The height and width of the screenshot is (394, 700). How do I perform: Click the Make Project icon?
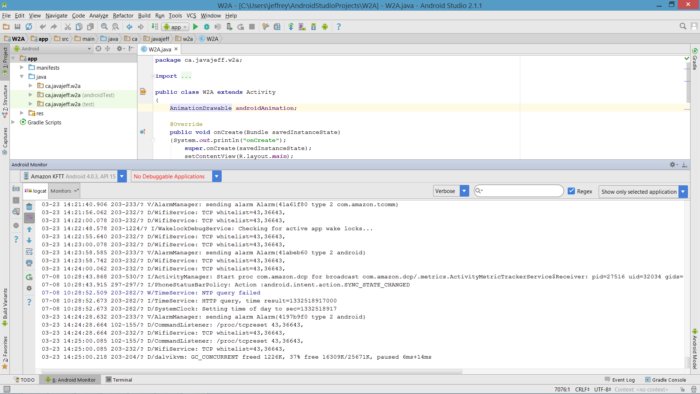point(154,27)
